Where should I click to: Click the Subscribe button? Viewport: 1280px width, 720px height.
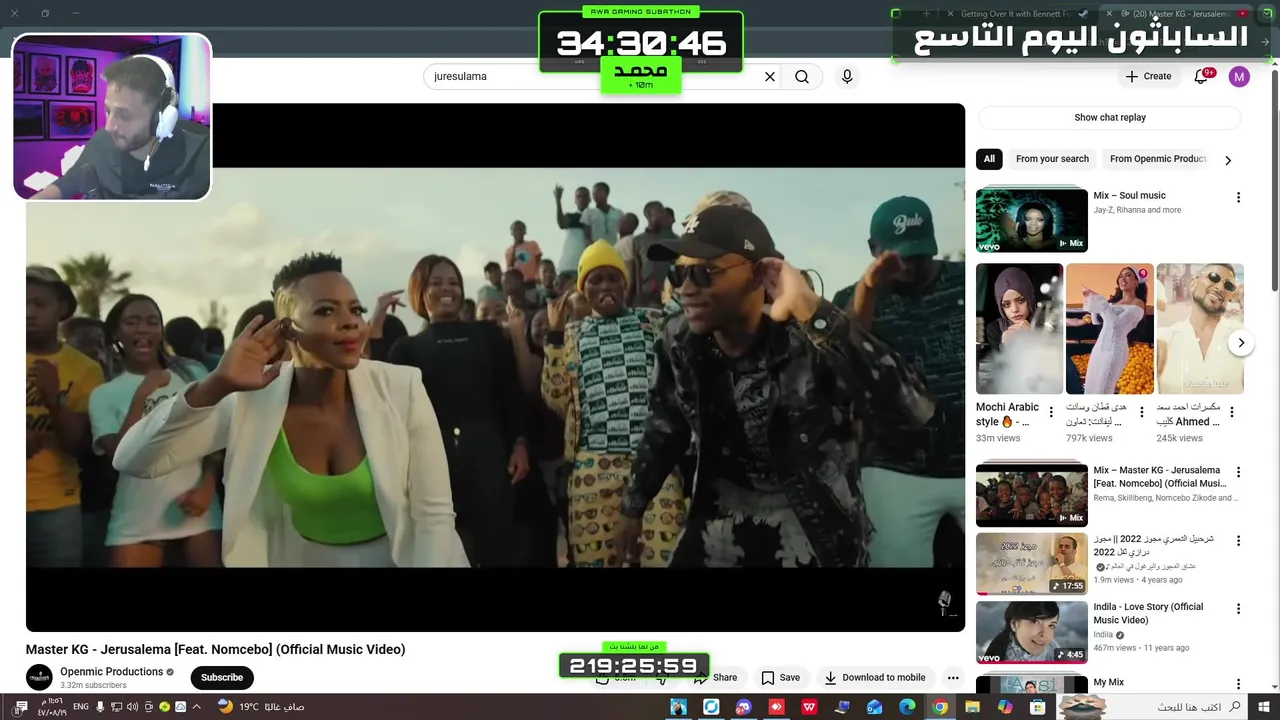[x=222, y=677]
